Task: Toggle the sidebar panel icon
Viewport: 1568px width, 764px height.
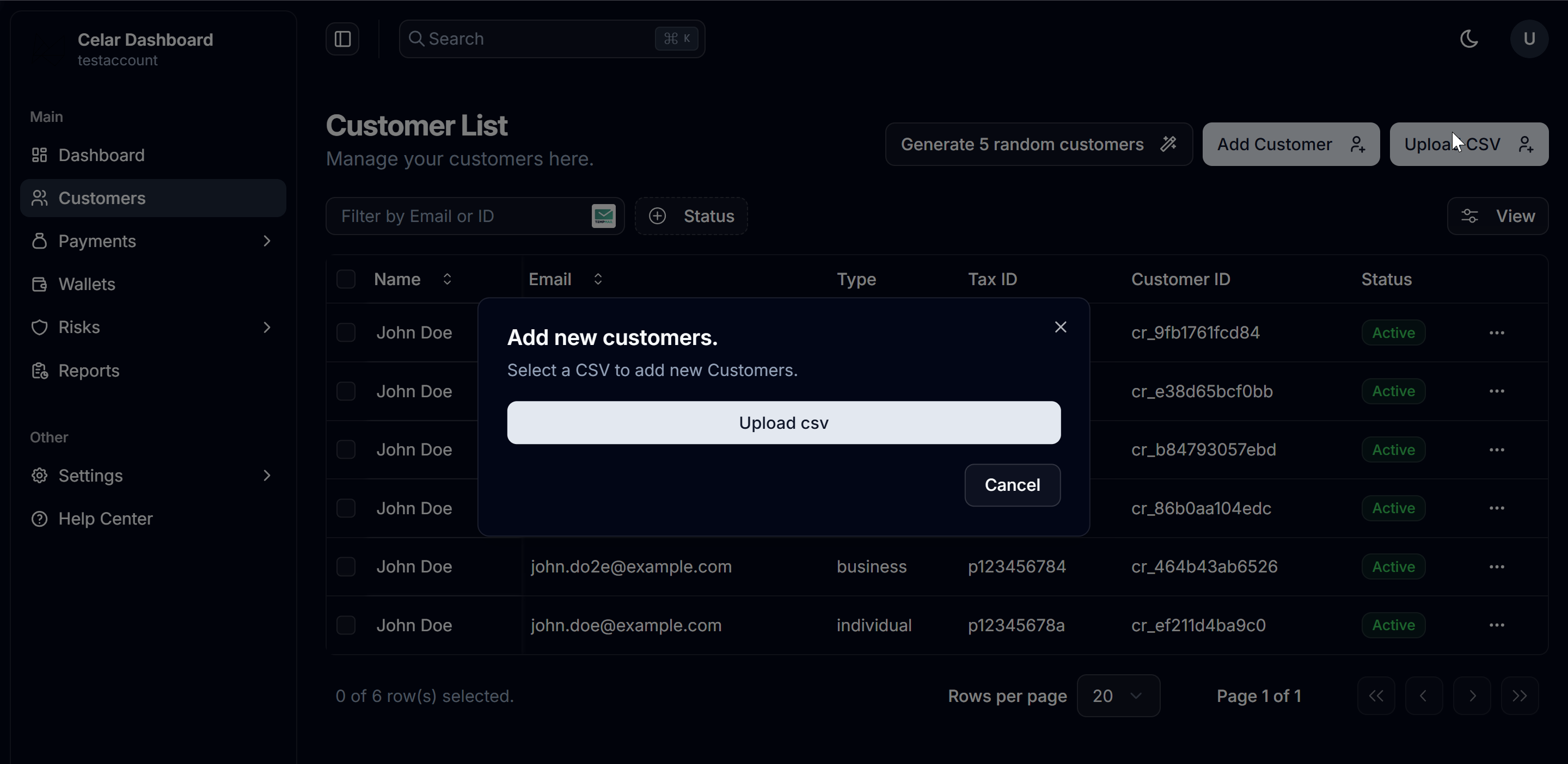Action: coord(342,39)
